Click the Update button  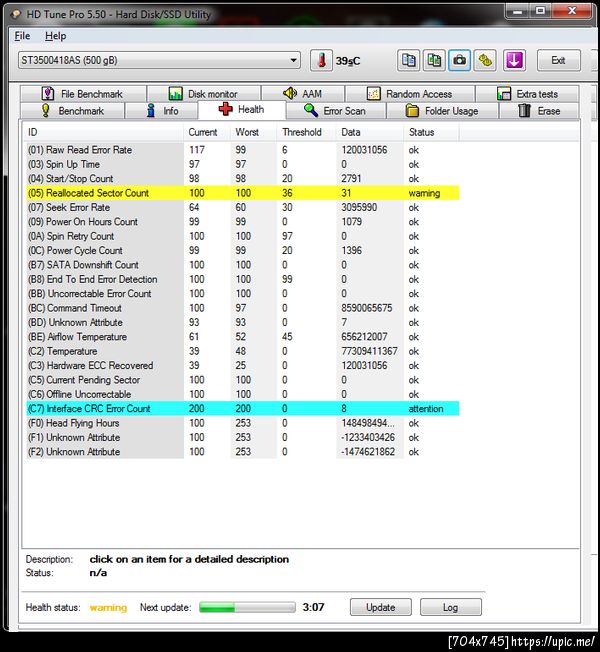coord(380,607)
